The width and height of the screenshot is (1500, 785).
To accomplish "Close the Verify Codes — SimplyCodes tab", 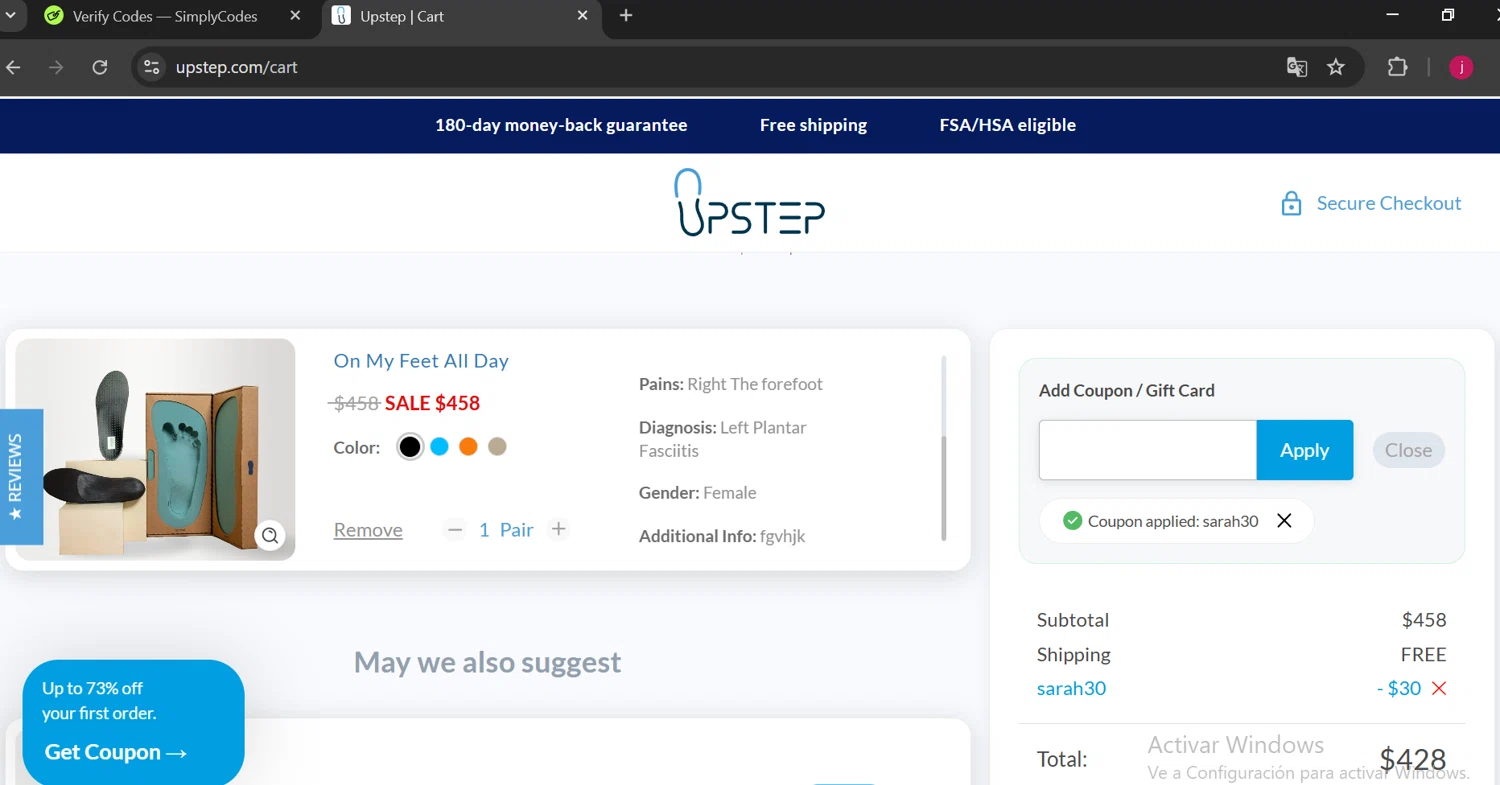I will pyautogui.click(x=295, y=16).
